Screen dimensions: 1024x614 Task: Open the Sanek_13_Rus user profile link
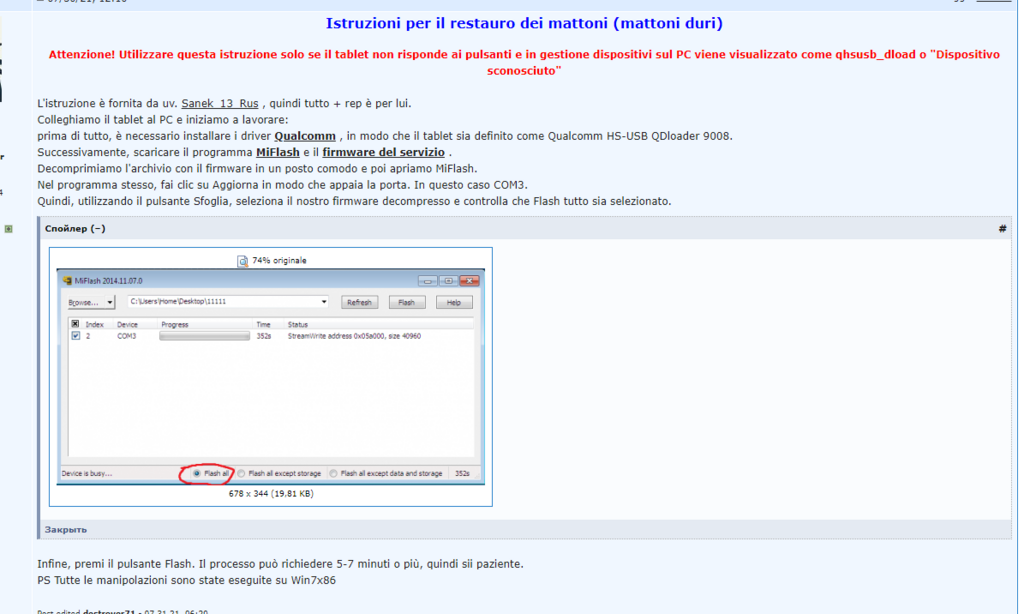[x=219, y=103]
